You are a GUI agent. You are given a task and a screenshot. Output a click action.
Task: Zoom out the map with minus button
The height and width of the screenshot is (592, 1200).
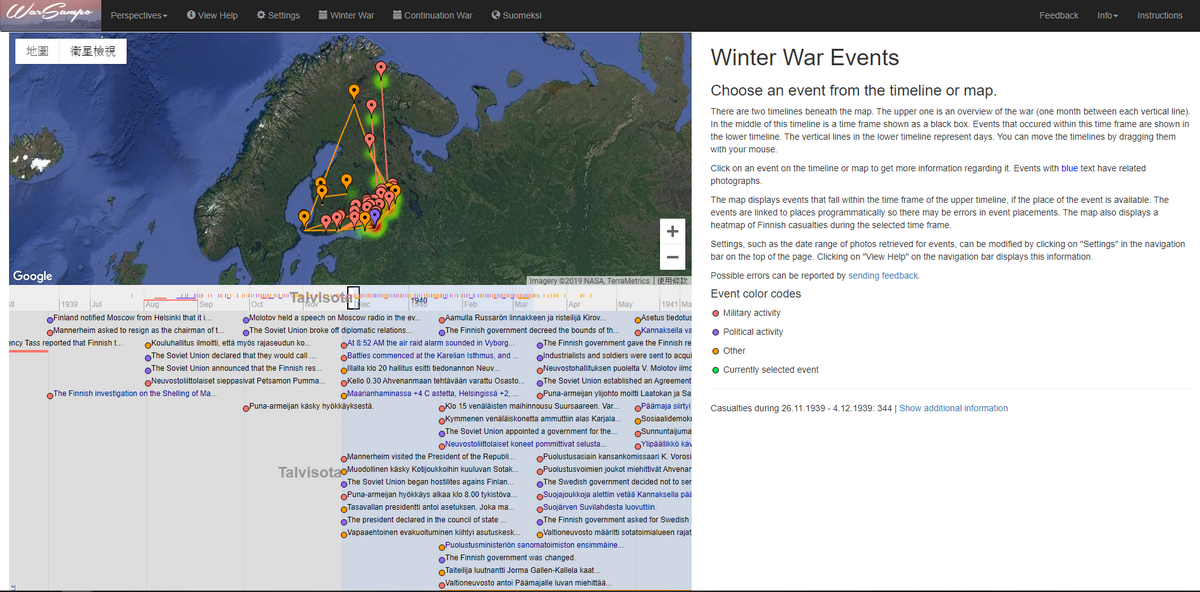672,257
